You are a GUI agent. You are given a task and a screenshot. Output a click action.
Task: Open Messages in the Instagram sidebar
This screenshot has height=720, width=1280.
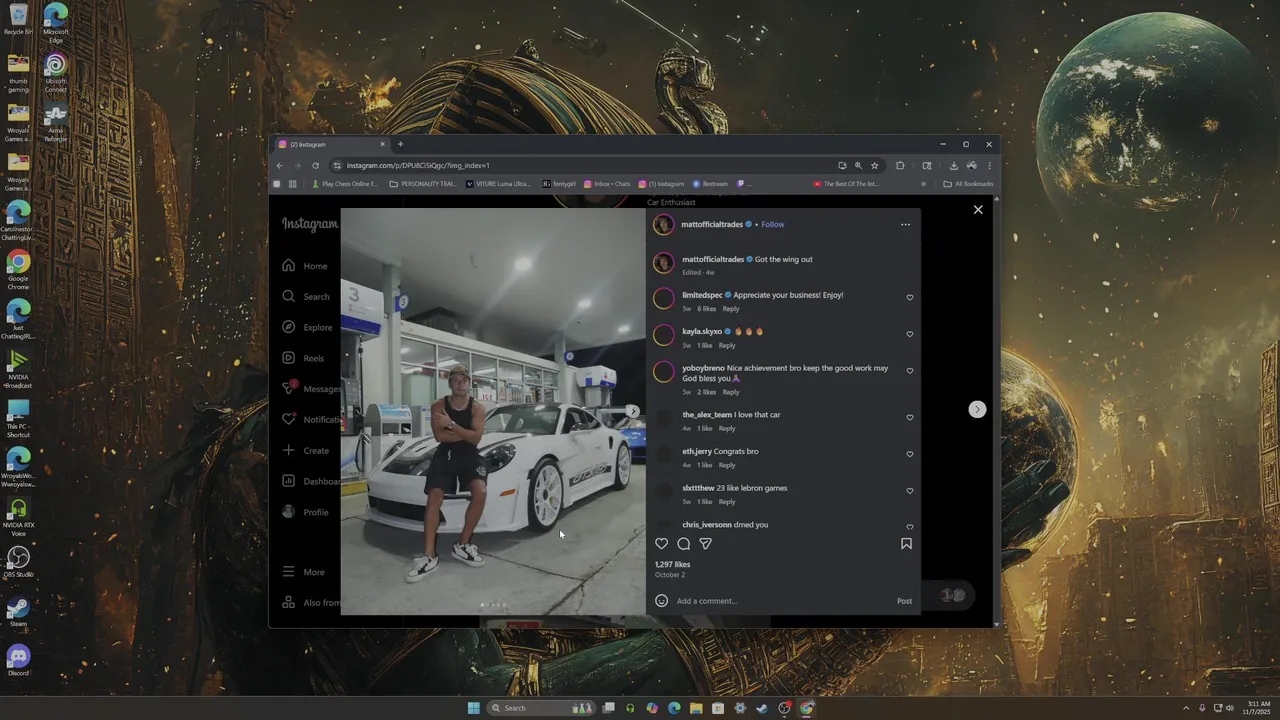pyautogui.click(x=310, y=389)
